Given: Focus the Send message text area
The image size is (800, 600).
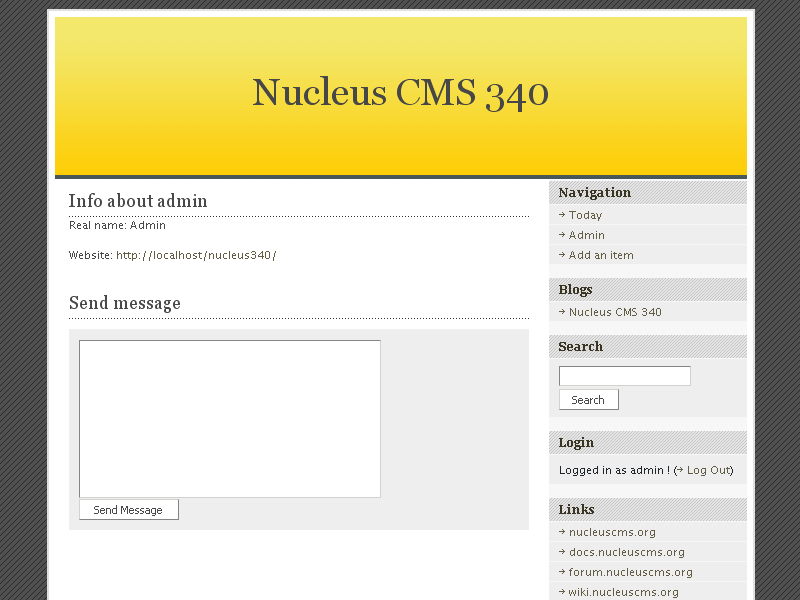Looking at the screenshot, I should 230,419.
